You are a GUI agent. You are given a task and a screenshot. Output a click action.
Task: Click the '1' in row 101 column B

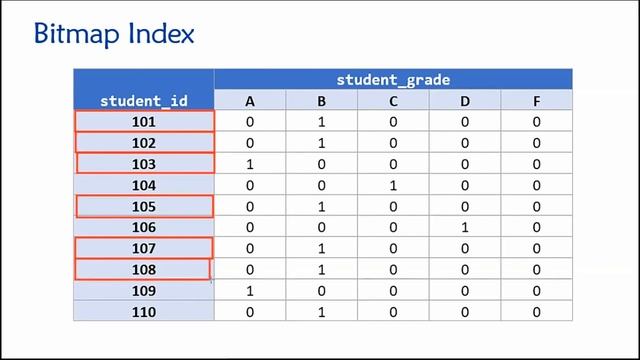click(x=322, y=122)
